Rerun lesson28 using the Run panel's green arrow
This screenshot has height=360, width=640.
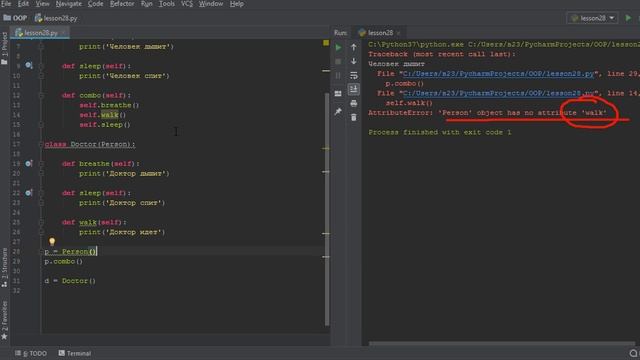point(338,47)
